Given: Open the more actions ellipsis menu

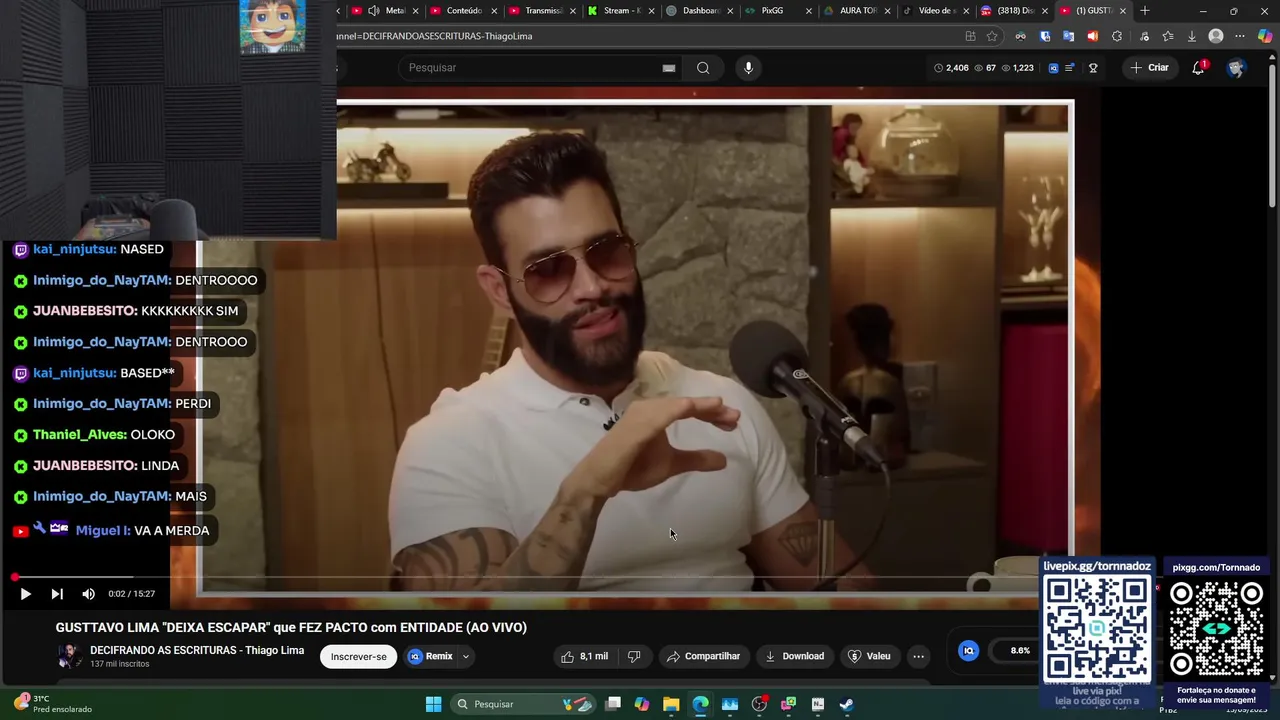Looking at the screenshot, I should click(918, 656).
